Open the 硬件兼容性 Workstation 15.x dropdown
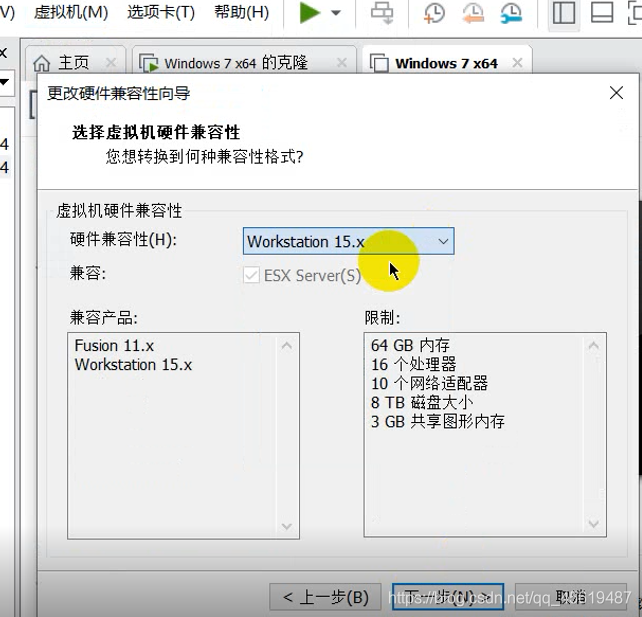Image resolution: width=642 pixels, height=617 pixels. pos(348,241)
